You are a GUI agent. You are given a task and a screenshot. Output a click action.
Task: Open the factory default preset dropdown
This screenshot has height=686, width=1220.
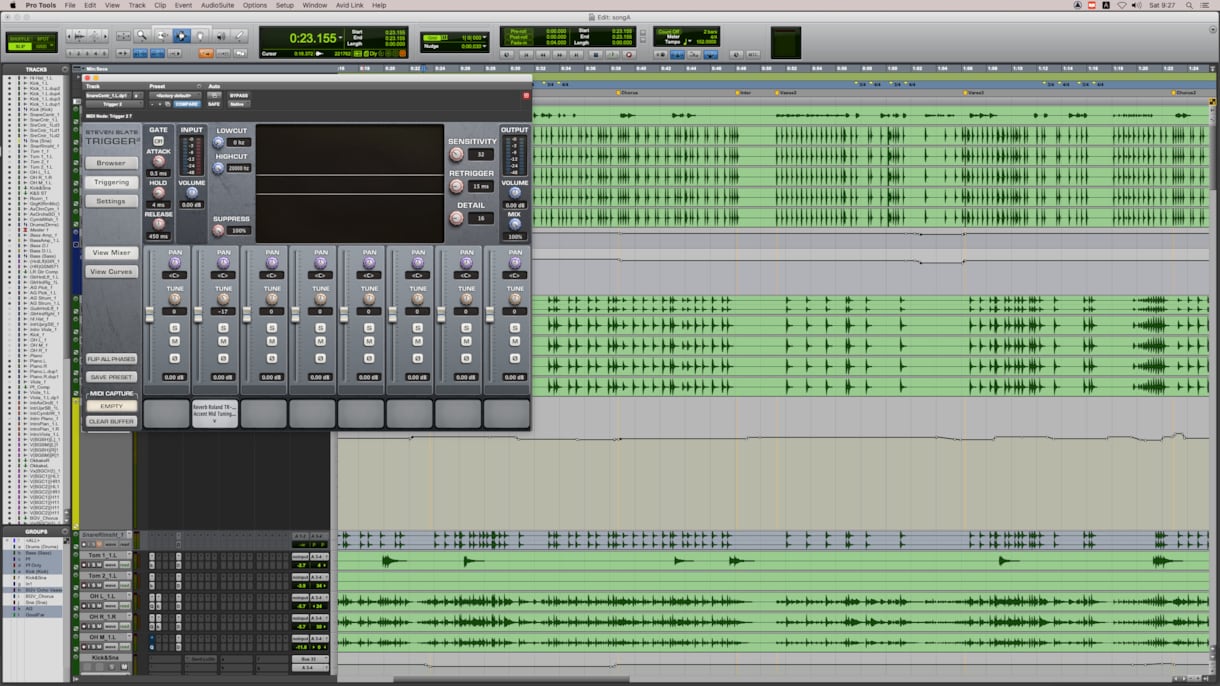click(x=176, y=95)
